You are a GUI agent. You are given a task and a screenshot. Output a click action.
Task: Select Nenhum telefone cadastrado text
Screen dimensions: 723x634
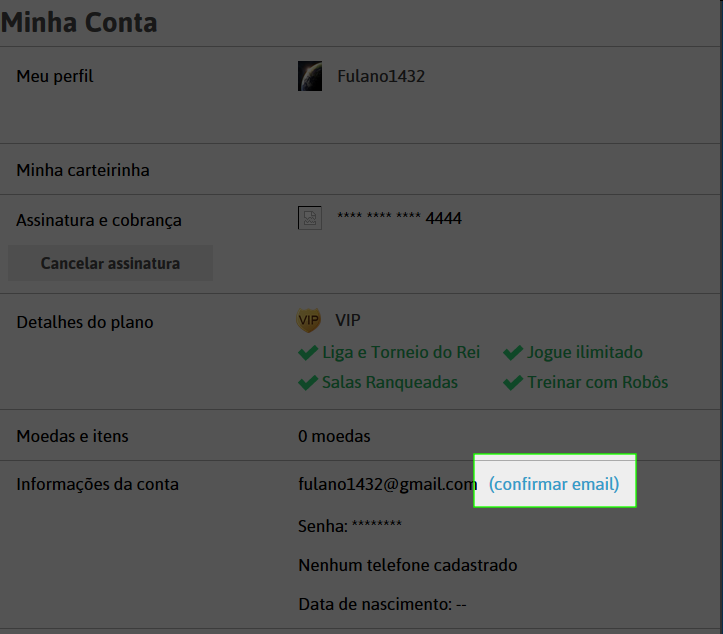[408, 566]
